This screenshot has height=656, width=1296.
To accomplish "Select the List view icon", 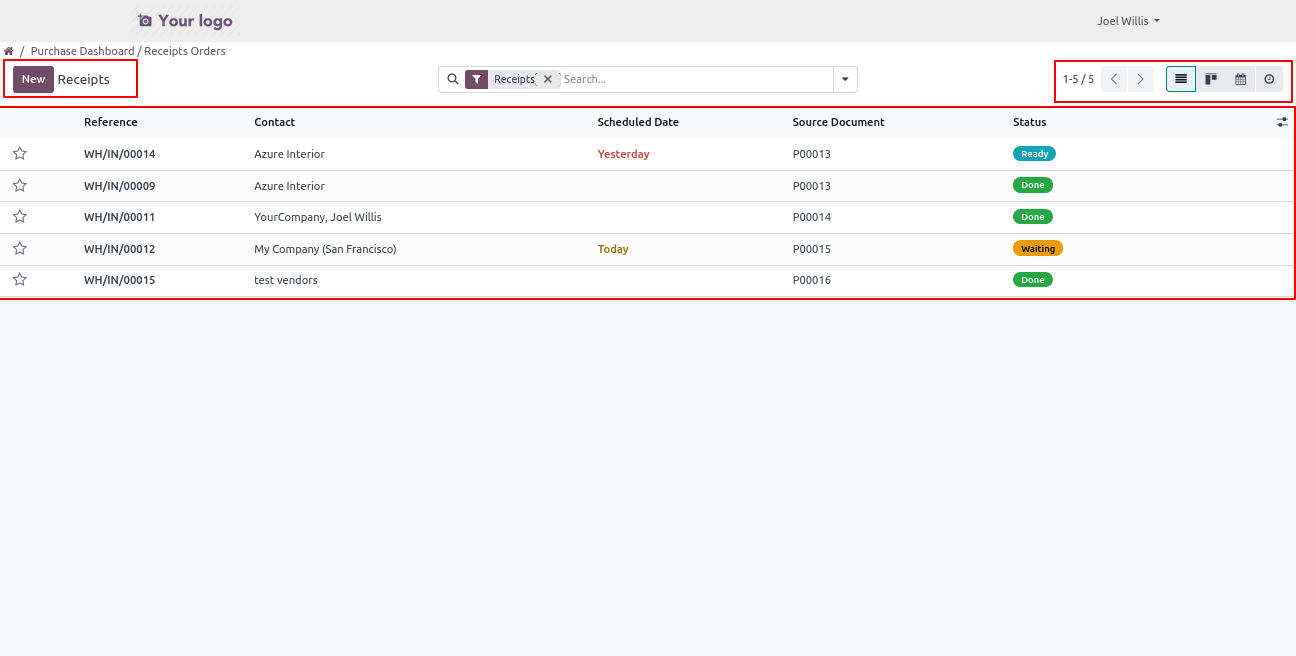I will 1181,79.
